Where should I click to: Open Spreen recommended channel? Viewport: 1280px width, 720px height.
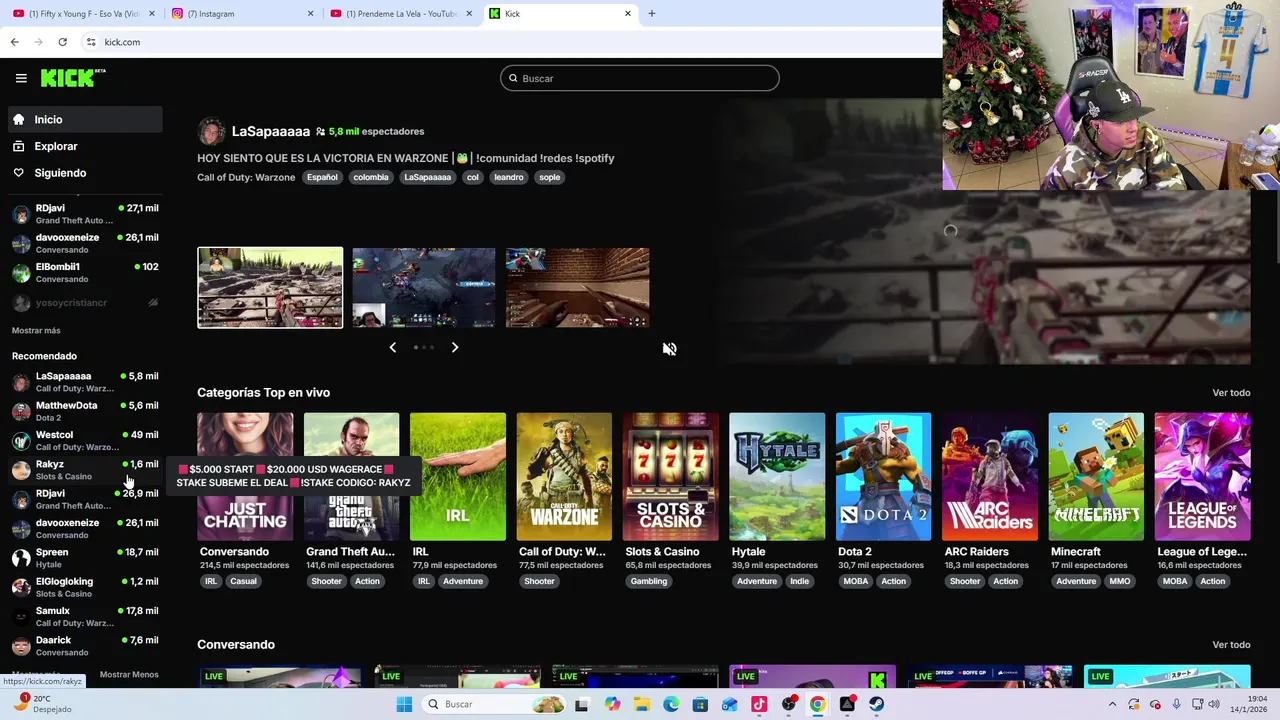[85, 557]
